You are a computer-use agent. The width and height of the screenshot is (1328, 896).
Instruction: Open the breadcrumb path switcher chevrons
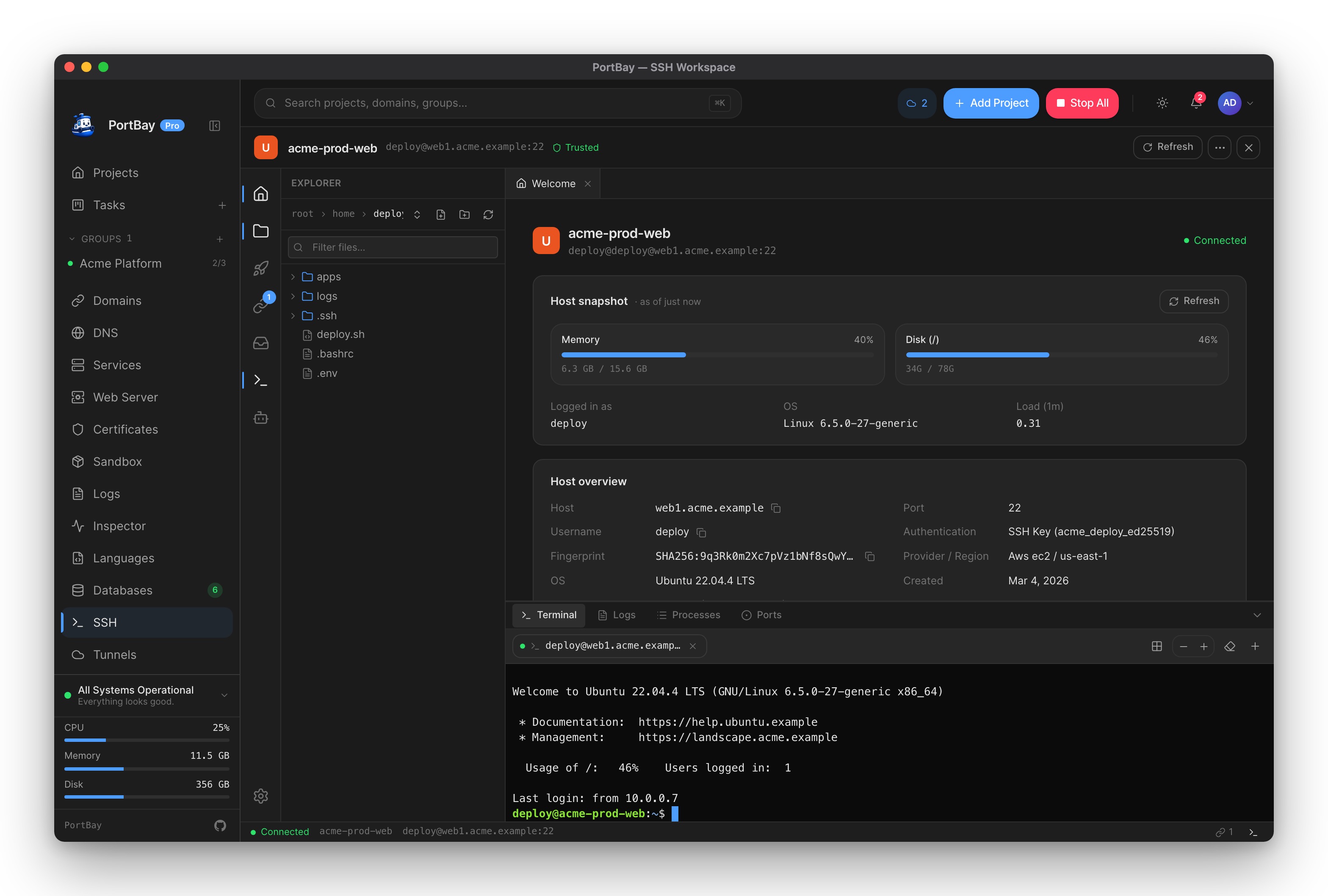pos(417,214)
